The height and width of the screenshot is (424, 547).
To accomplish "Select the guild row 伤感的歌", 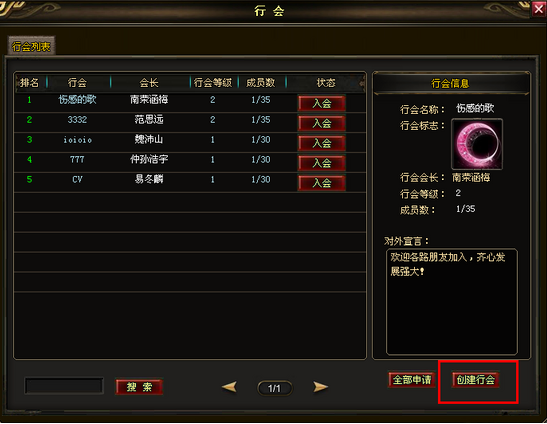I will pyautogui.click(x=190, y=102).
